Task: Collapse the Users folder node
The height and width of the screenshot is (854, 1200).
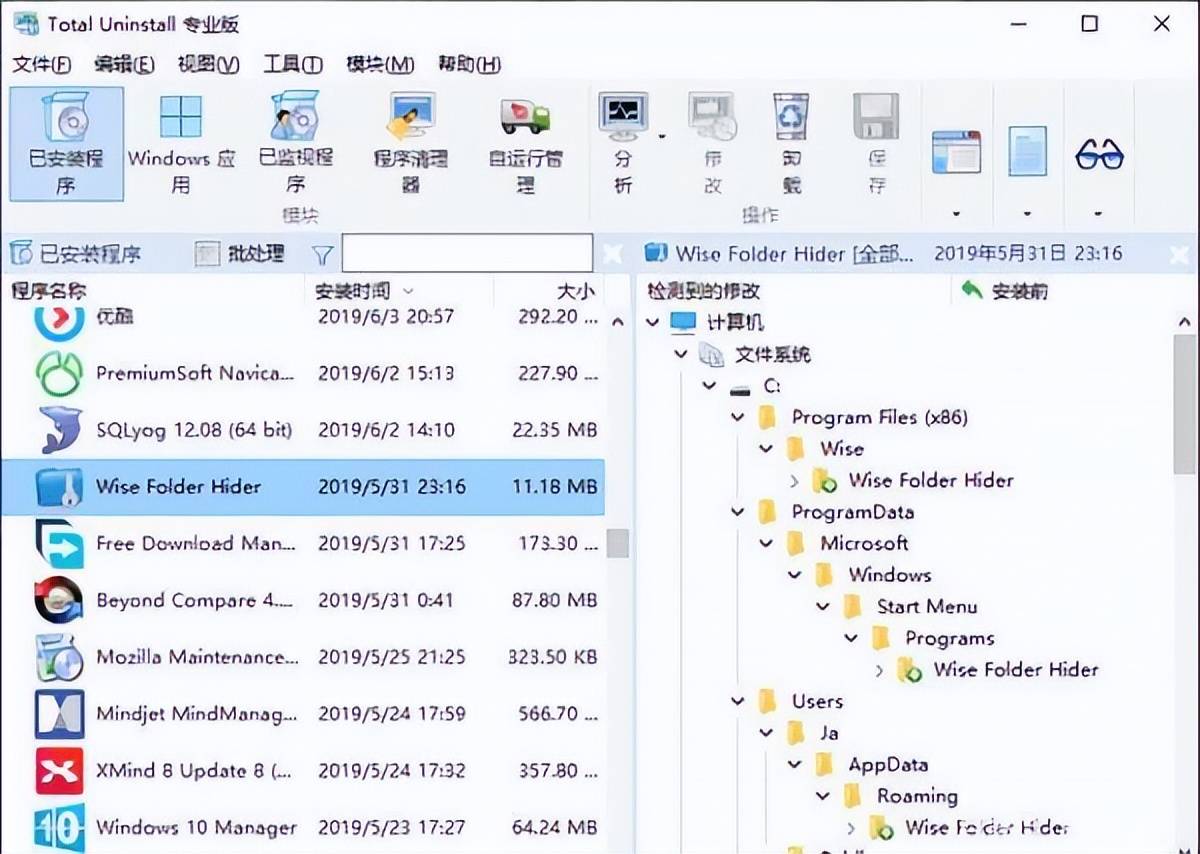Action: pyautogui.click(x=738, y=702)
